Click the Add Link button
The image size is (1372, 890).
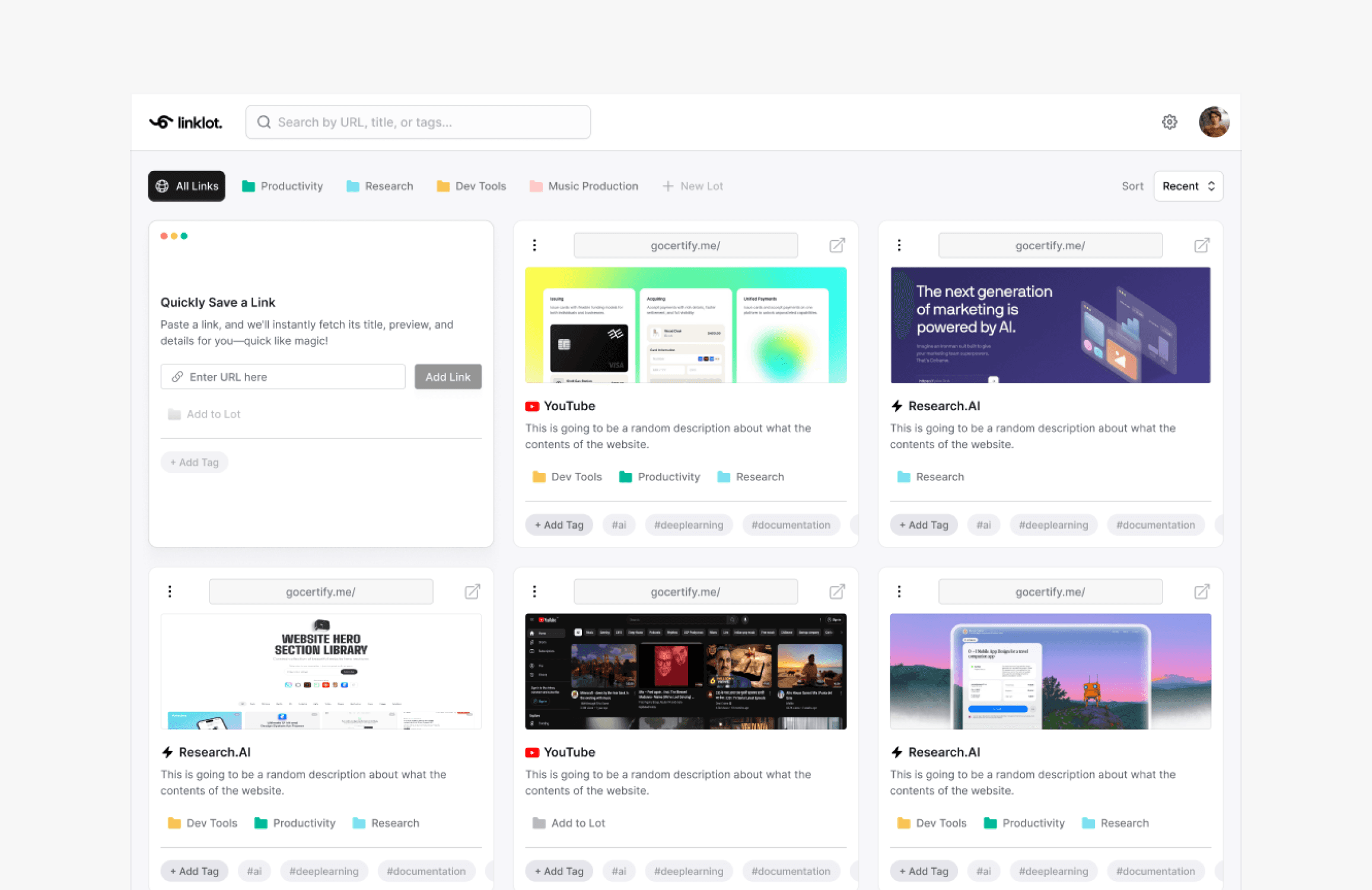[x=447, y=376]
